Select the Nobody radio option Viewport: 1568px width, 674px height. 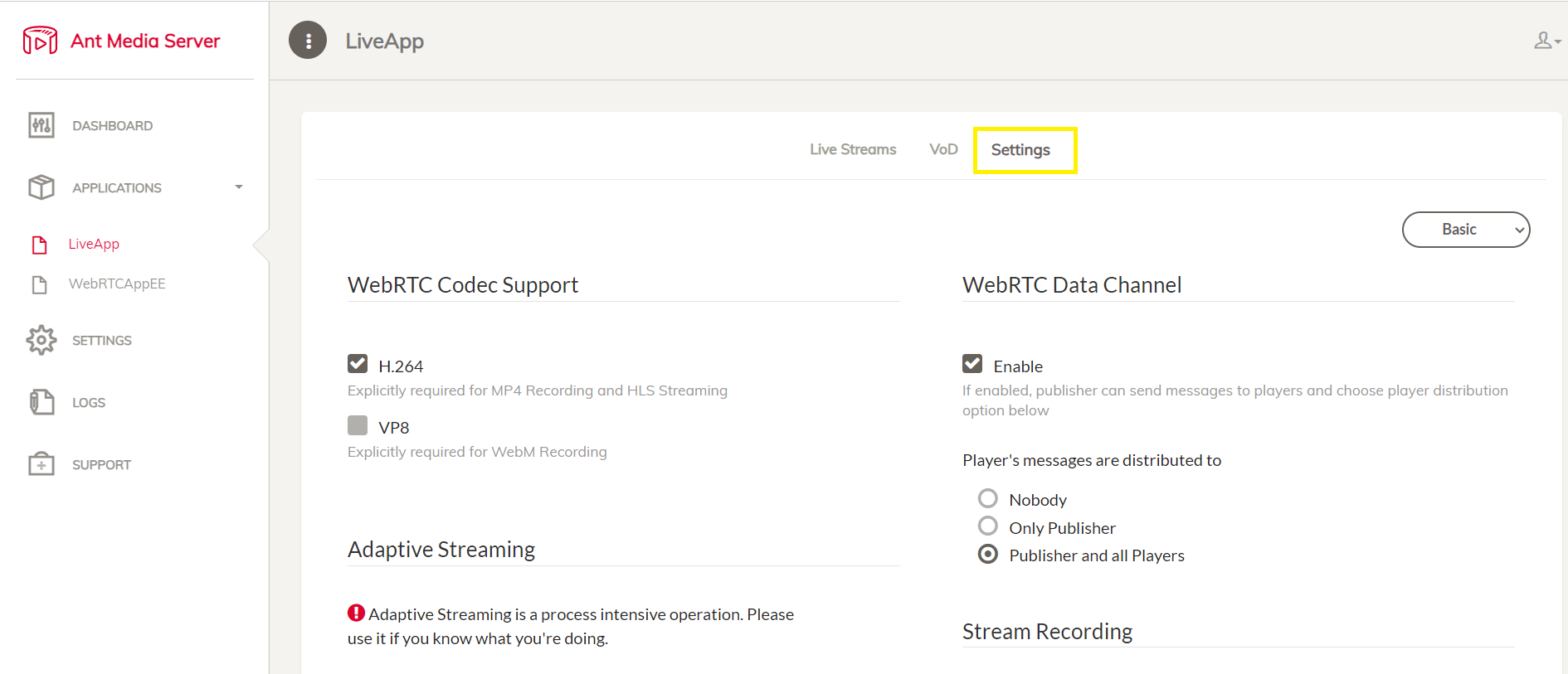(x=988, y=498)
